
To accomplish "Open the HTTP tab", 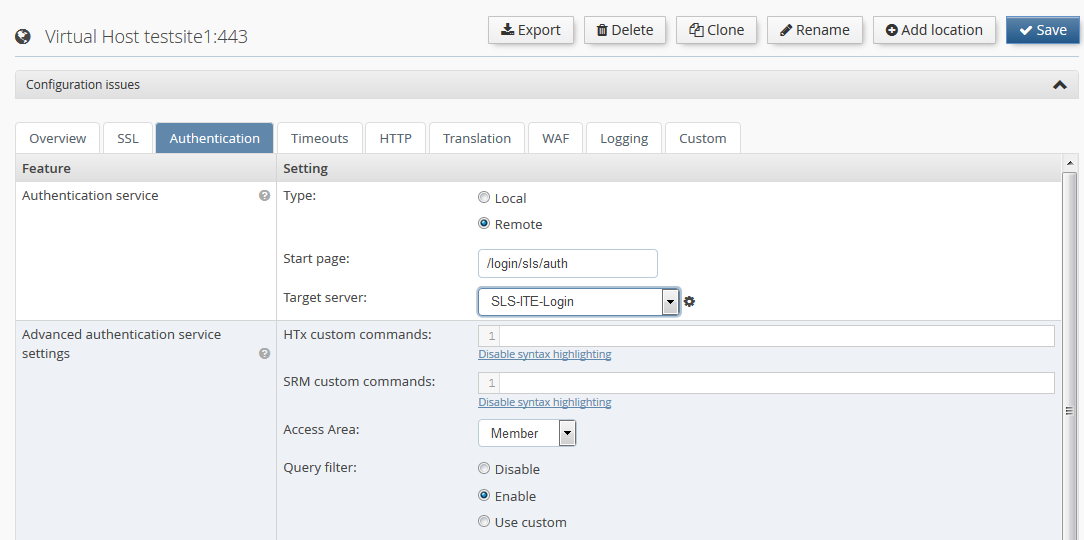I will pos(395,138).
